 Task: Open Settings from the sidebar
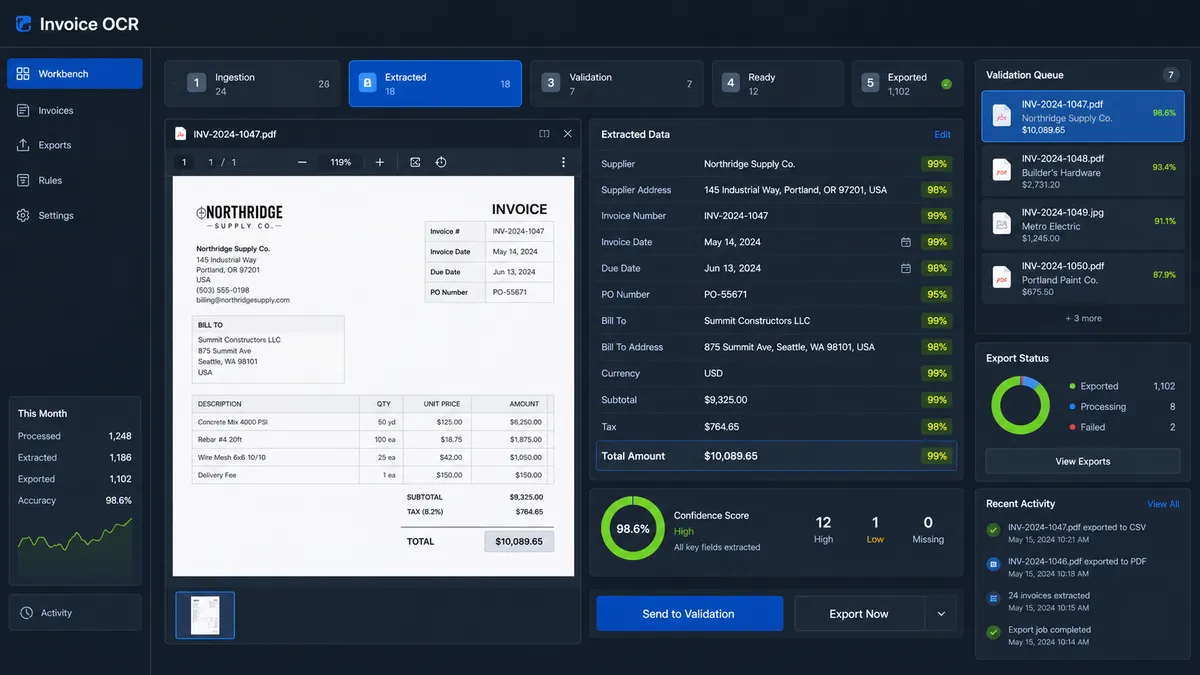[x=75, y=215]
